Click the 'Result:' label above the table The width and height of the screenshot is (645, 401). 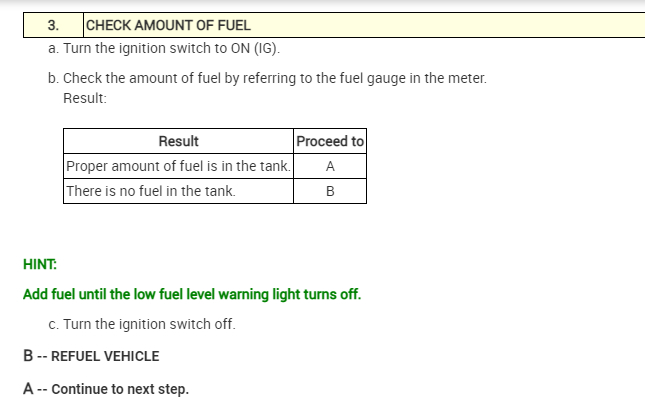point(85,98)
